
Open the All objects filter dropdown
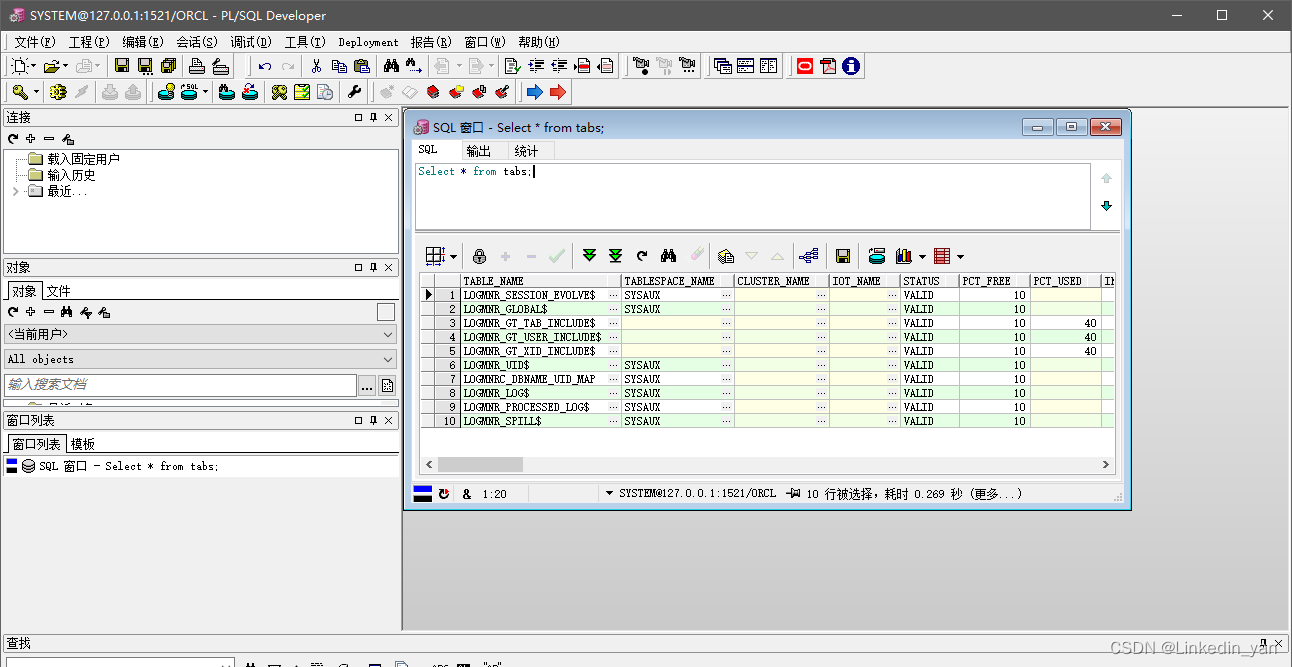200,359
